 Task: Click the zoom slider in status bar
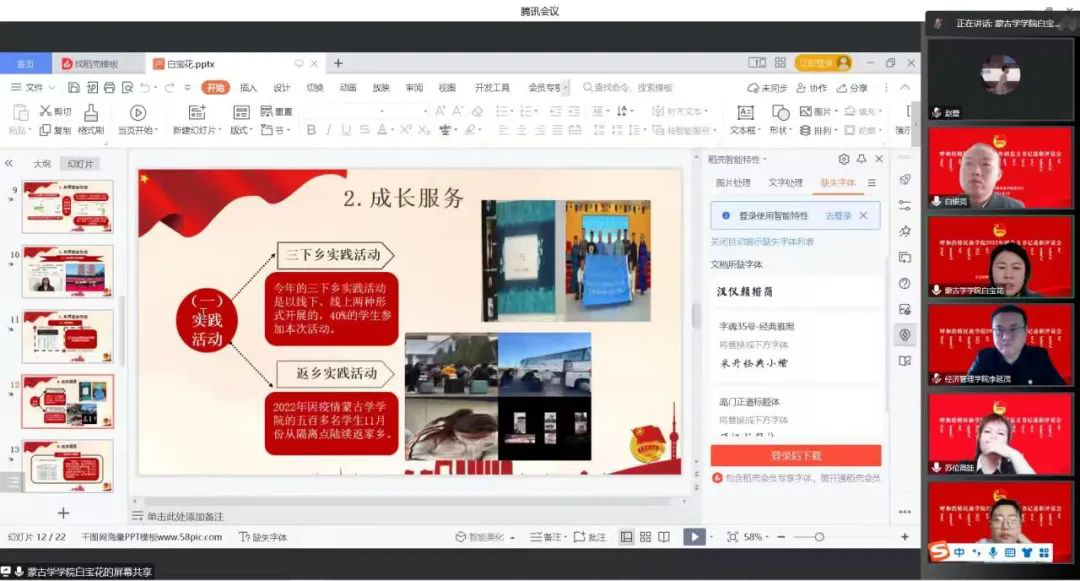pos(820,537)
